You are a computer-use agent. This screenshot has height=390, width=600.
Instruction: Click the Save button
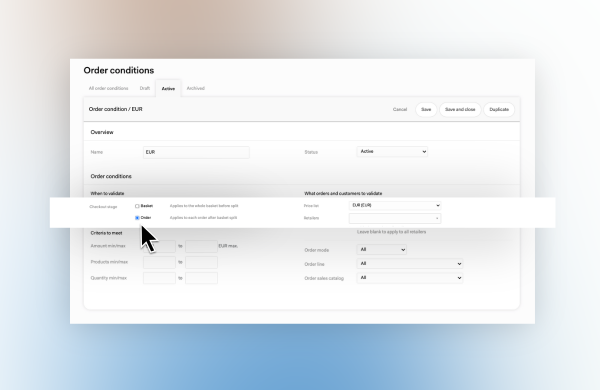426,109
